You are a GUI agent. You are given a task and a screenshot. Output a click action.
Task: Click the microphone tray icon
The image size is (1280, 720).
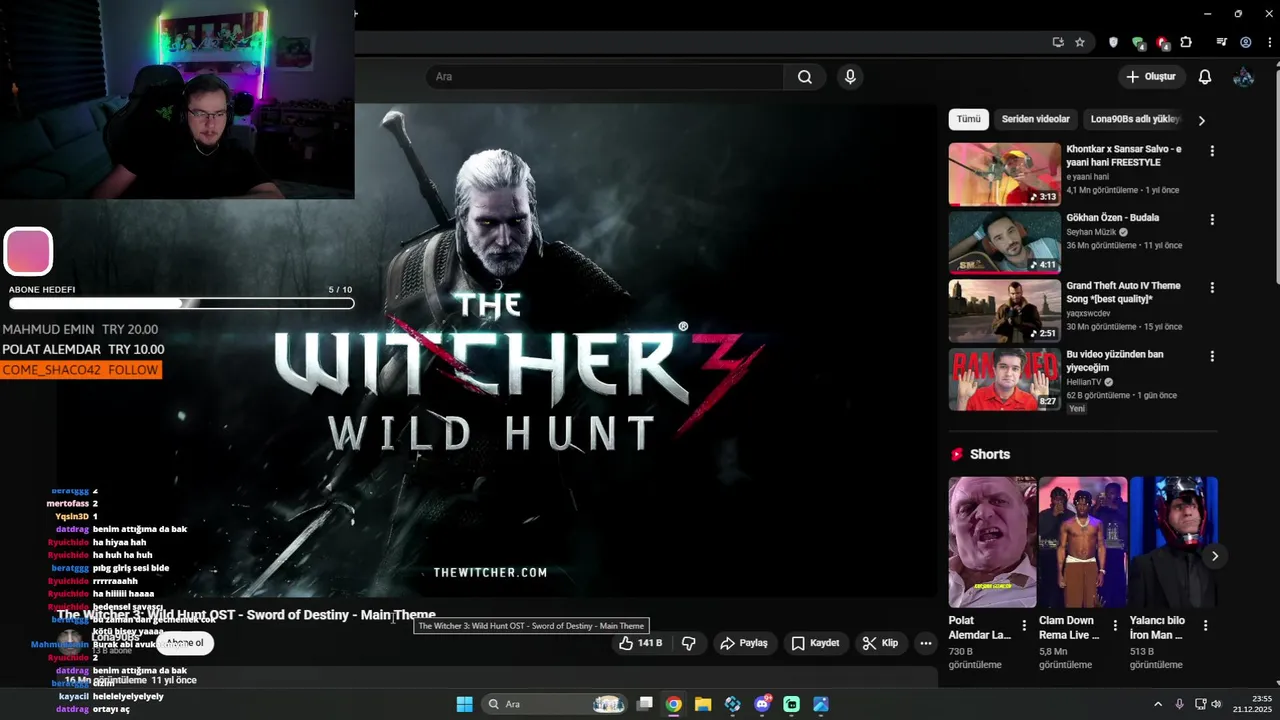click(x=1180, y=704)
